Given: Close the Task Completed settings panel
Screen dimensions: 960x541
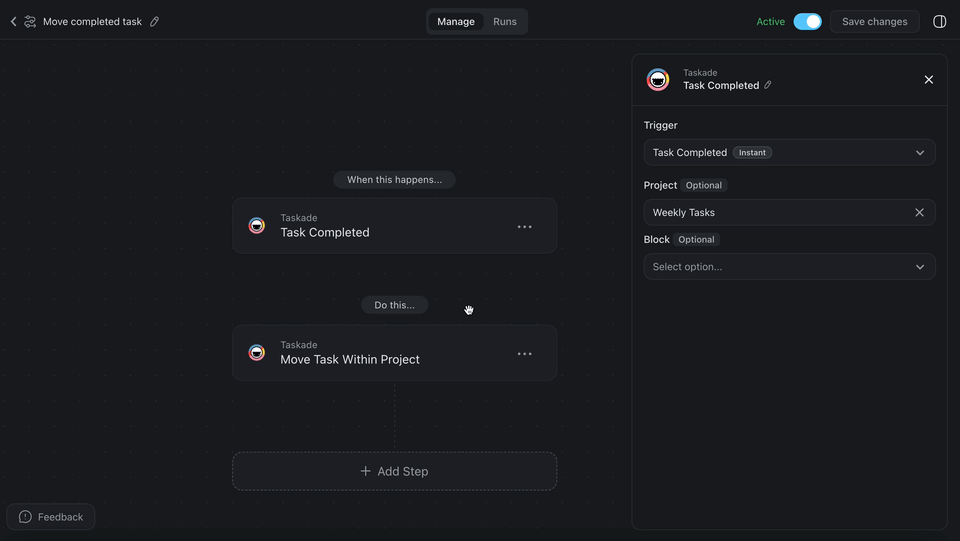Looking at the screenshot, I should (x=928, y=80).
